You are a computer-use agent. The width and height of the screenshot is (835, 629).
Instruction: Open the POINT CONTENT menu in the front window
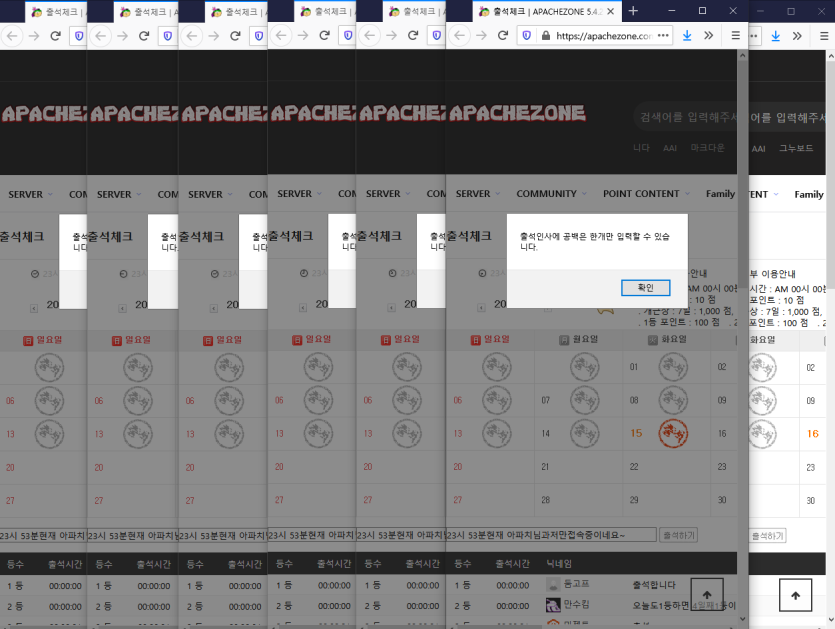coord(641,194)
